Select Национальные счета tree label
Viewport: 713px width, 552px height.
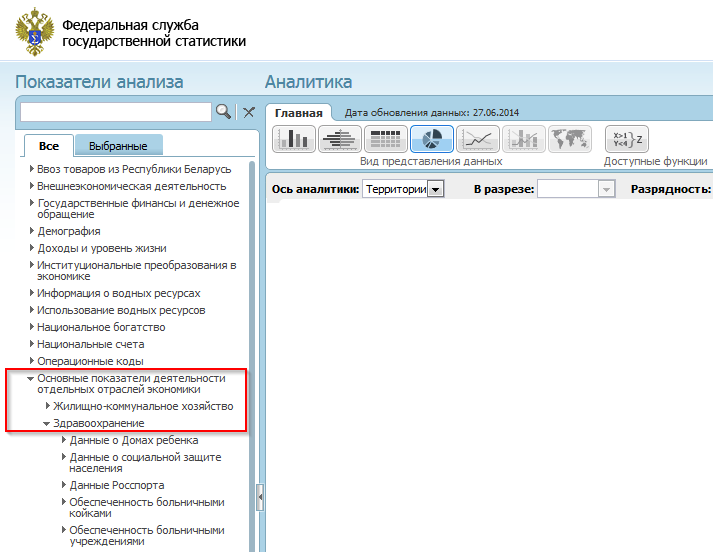pos(90,344)
